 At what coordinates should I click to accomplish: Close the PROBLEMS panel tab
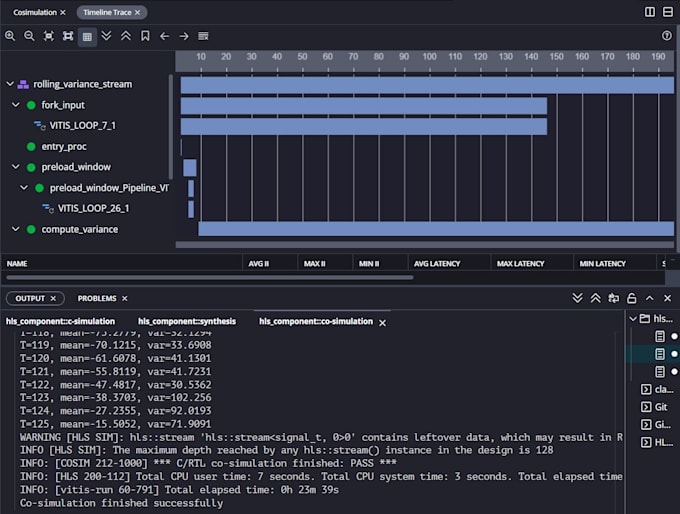click(x=124, y=298)
